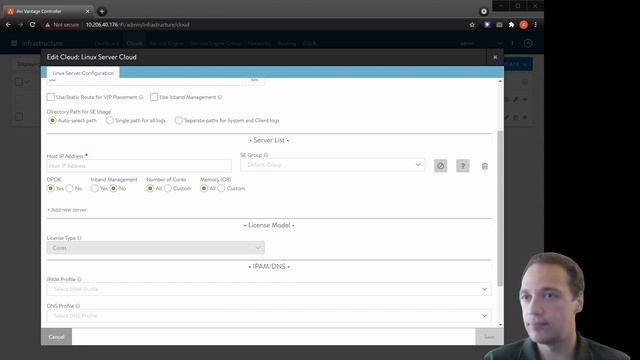Click the browser back arrow
This screenshot has width=640, height=360.
click(x=9, y=25)
